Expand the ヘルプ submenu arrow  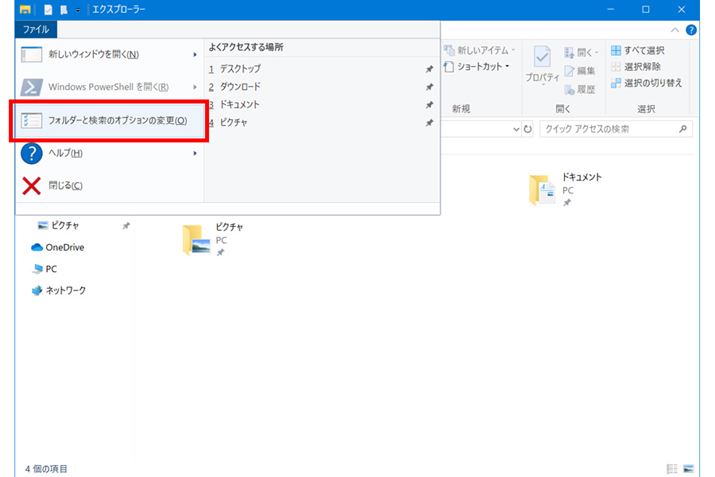[195, 153]
